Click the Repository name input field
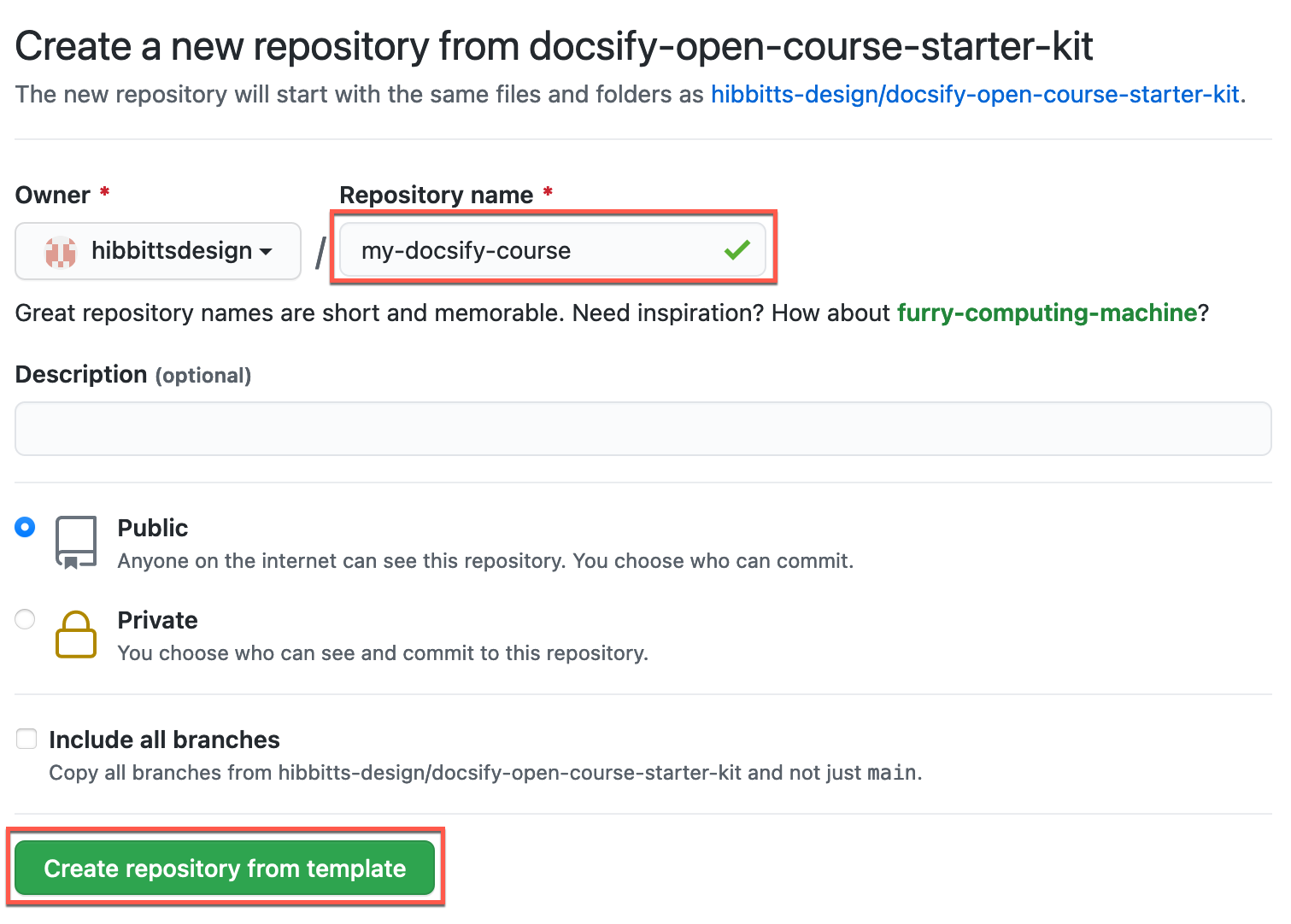Screen dimensions: 1291x924 click(553, 250)
